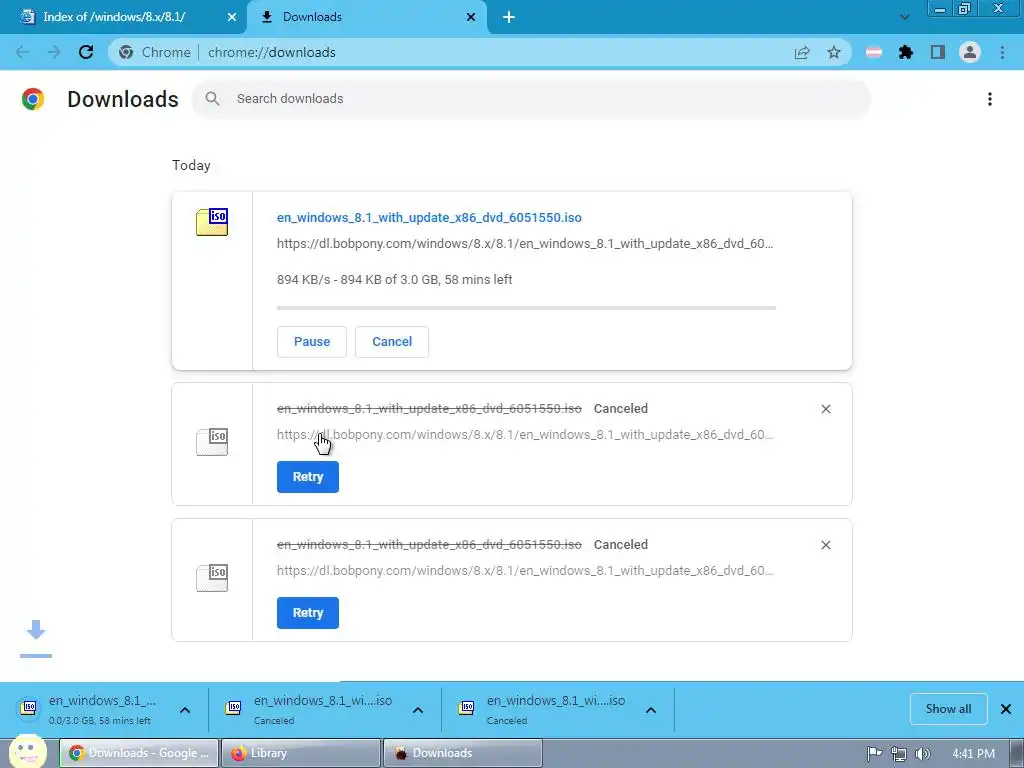This screenshot has width=1024, height=768.
Task: Open the start menu smiley button
Action: pos(27,751)
